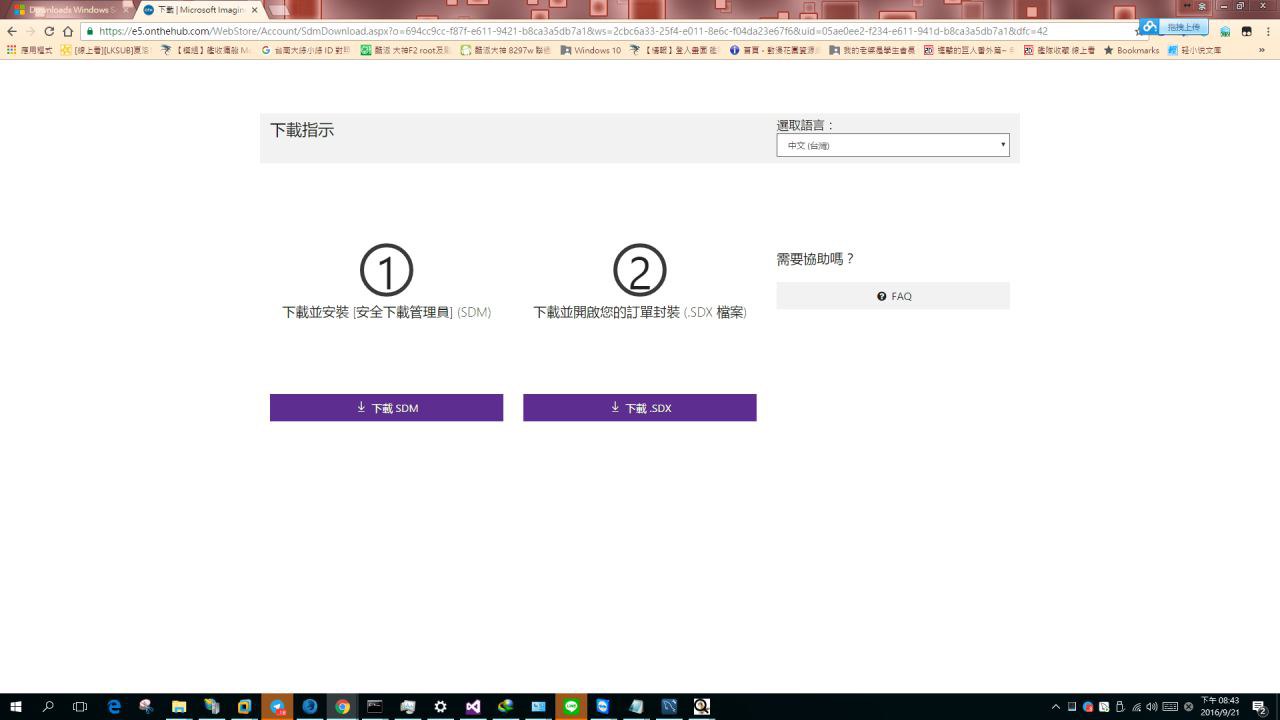Reload the page with the refresh icon
The height and width of the screenshot is (720, 1280).
tap(49, 31)
